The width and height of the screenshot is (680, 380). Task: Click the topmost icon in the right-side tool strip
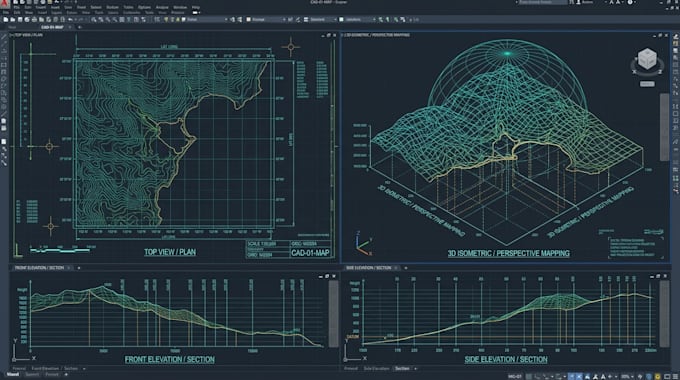coord(676,37)
